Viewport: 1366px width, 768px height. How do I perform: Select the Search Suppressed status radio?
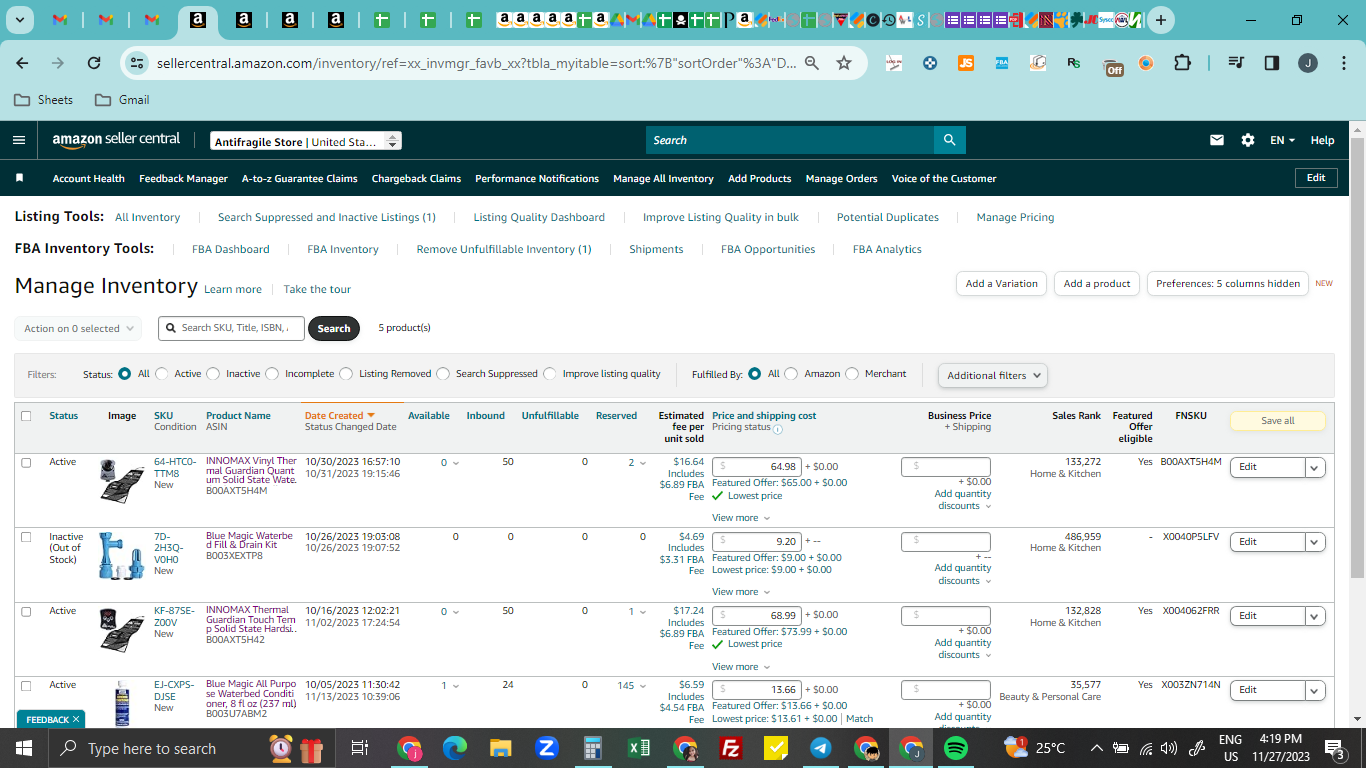(x=443, y=374)
